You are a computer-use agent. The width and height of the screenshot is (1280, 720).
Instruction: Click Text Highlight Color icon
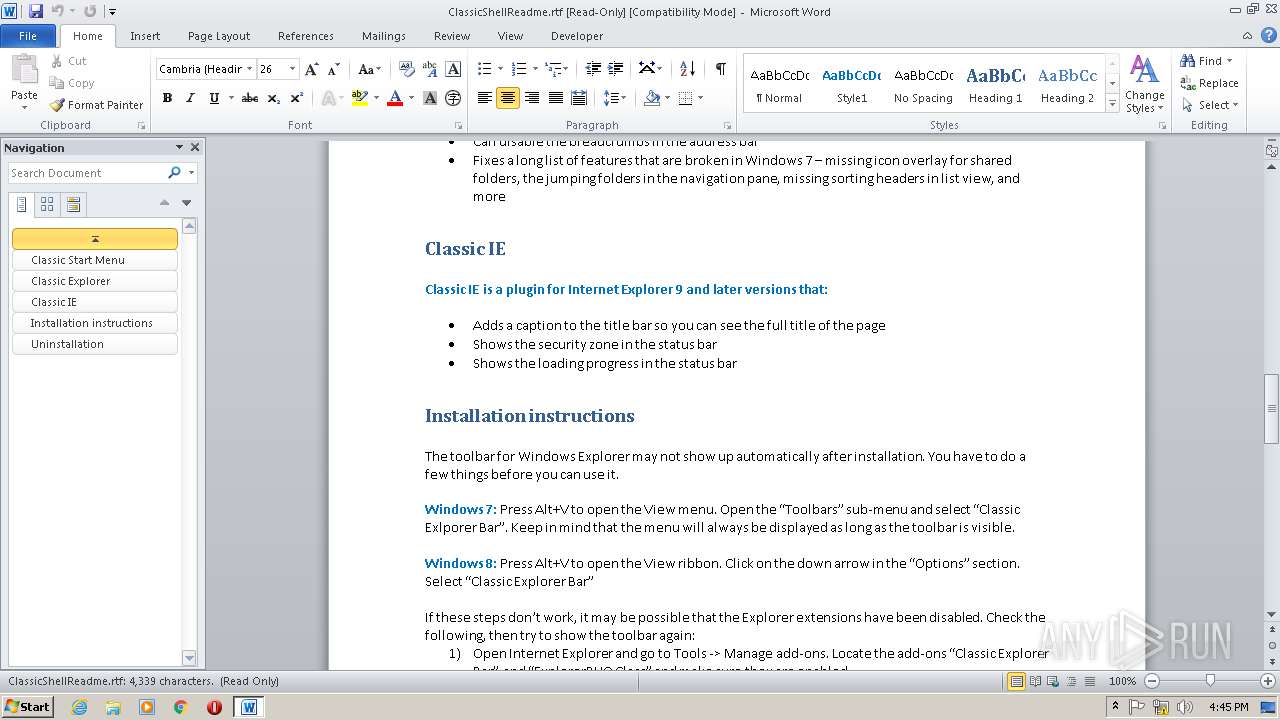(360, 98)
